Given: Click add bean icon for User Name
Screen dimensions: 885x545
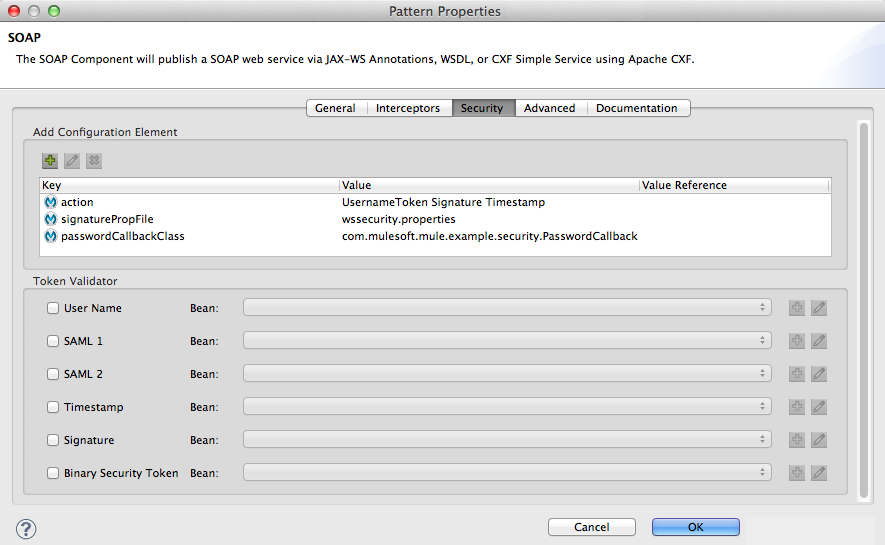Looking at the screenshot, I should [797, 308].
